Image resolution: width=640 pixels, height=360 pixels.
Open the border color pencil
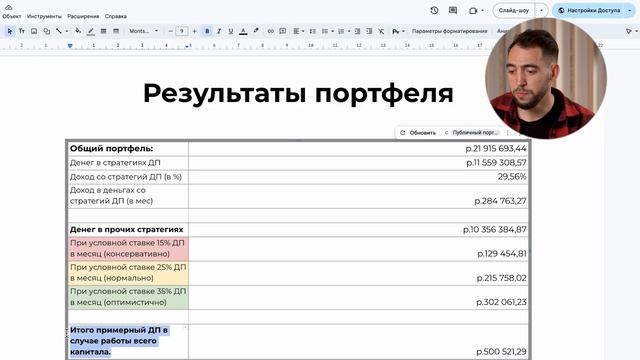91,31
